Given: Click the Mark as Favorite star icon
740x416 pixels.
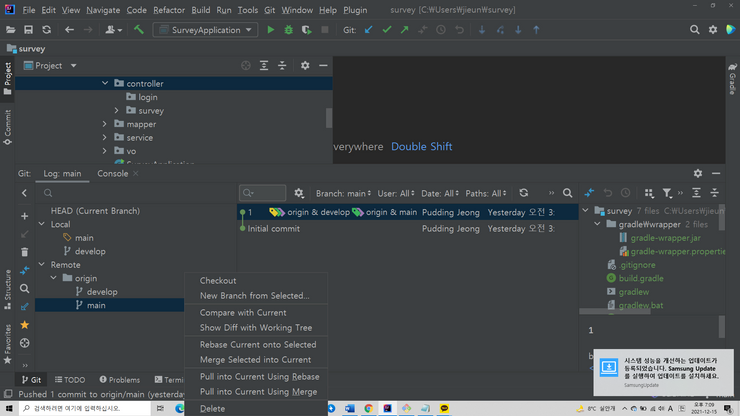Looking at the screenshot, I should [25, 325].
